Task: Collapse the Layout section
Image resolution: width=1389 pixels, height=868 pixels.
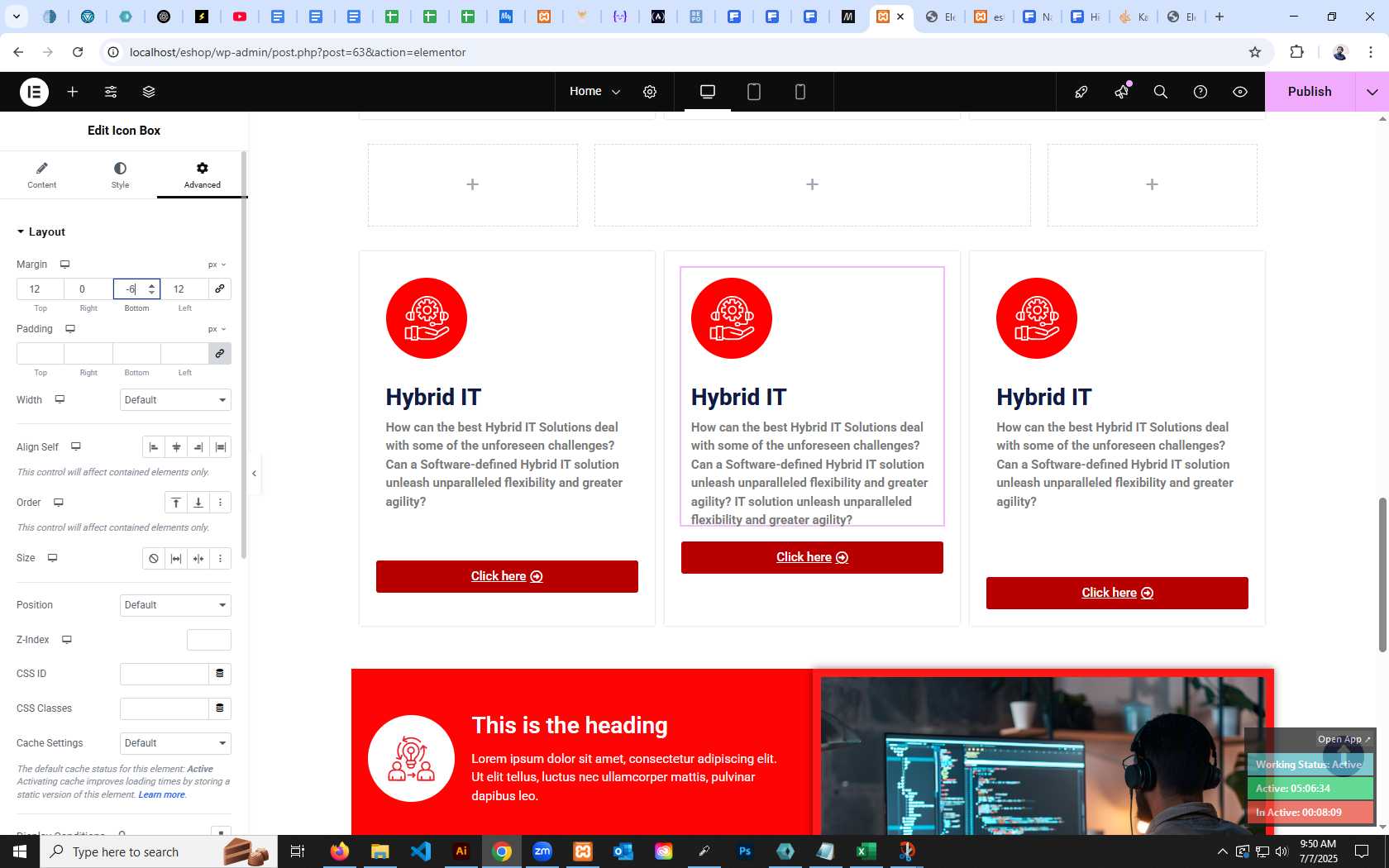Action: tap(41, 232)
